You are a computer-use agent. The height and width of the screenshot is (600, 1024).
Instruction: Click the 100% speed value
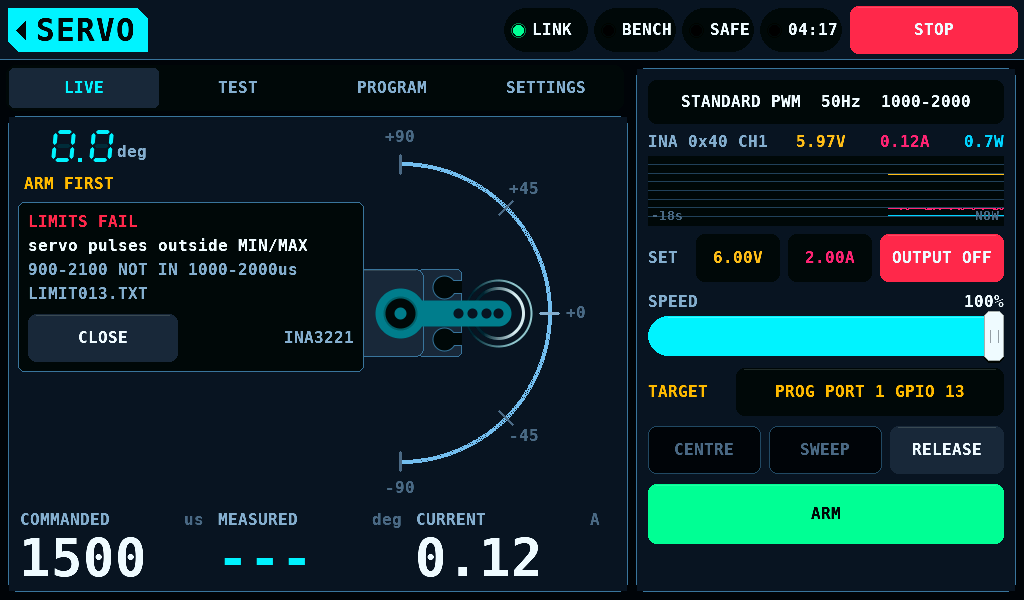pyautogui.click(x=984, y=302)
